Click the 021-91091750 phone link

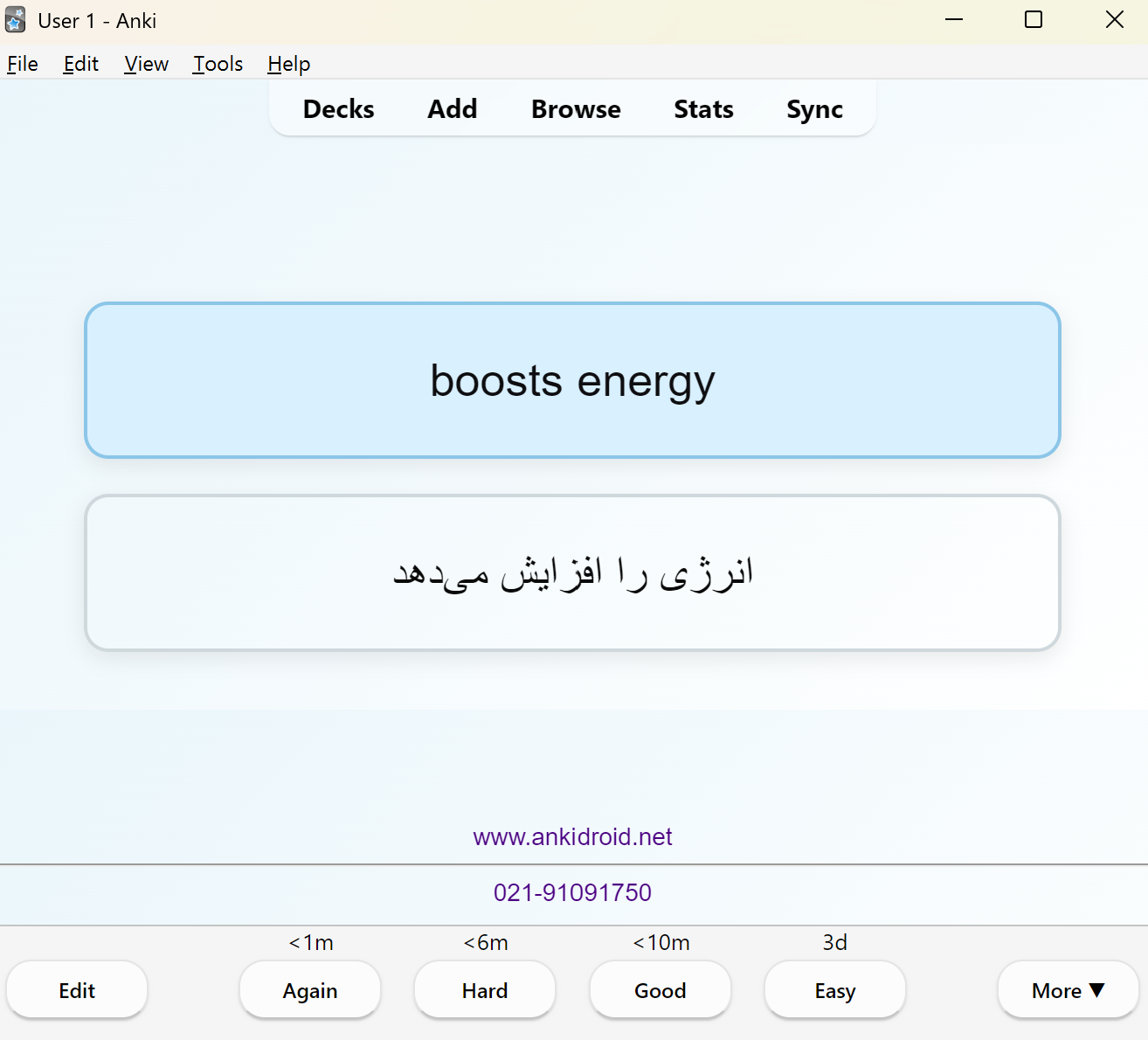[572, 892]
